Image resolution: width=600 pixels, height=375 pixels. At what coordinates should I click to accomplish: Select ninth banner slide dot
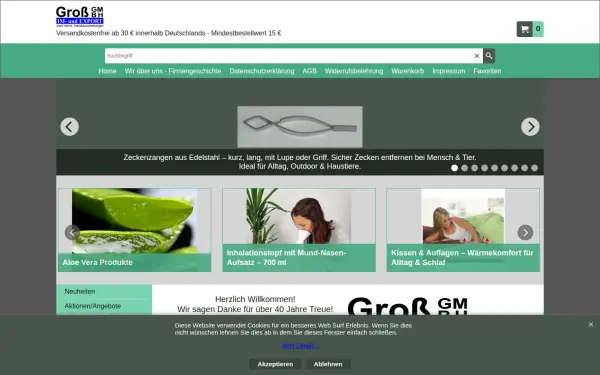pyautogui.click(x=534, y=168)
